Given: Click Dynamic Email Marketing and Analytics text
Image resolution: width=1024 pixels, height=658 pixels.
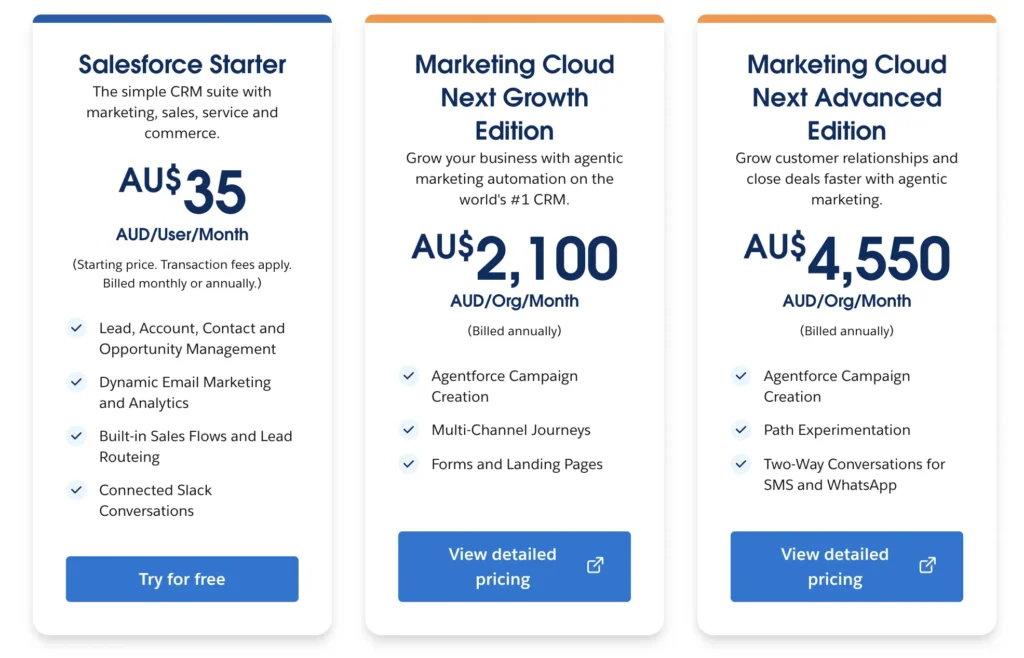Looking at the screenshot, I should click(185, 392).
